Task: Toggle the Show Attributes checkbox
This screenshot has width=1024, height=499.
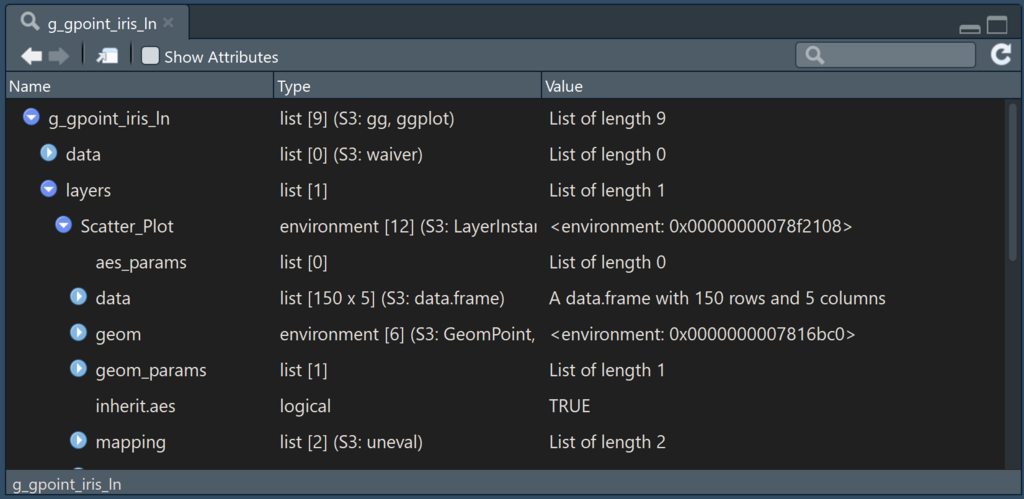Action: click(x=150, y=57)
